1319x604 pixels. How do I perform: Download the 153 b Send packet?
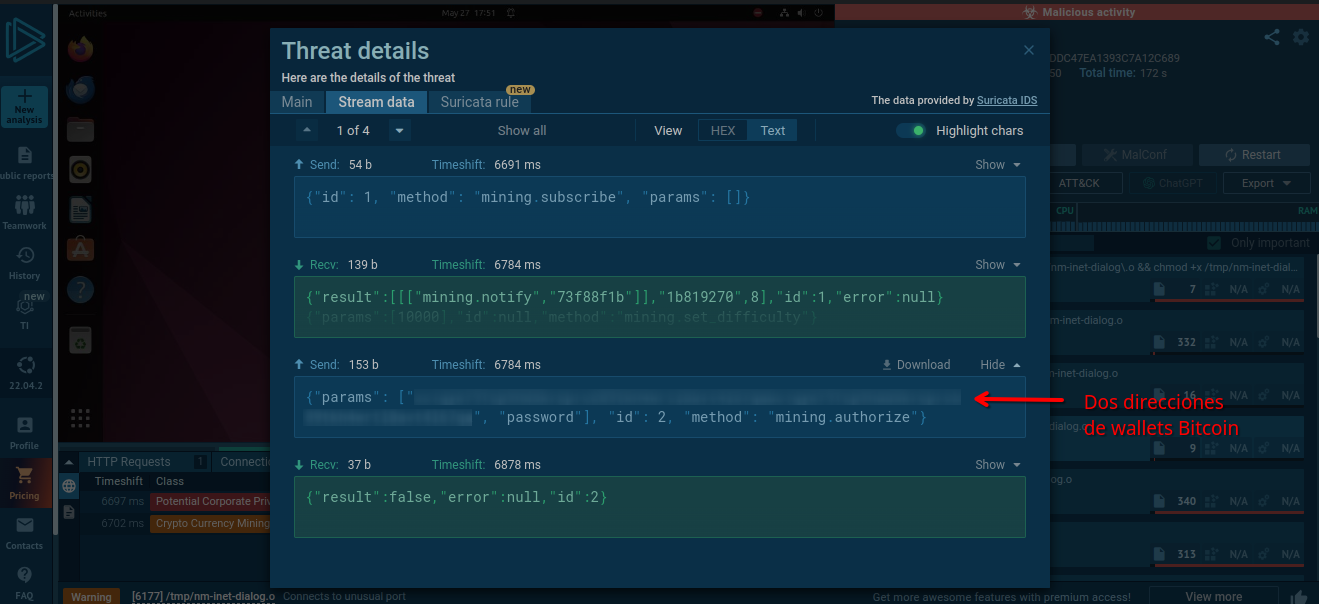[x=916, y=365]
